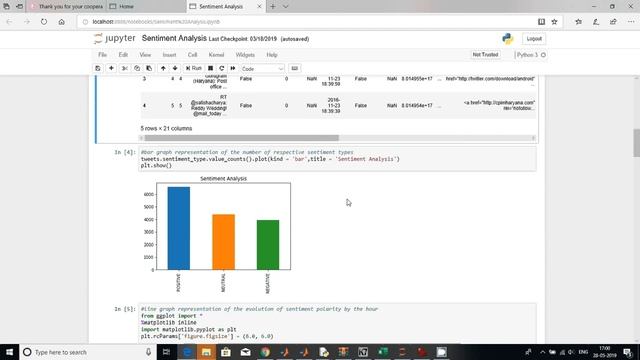640x360 pixels.
Task: Click the orange NEUTRAL bar in chart
Action: 223,242
